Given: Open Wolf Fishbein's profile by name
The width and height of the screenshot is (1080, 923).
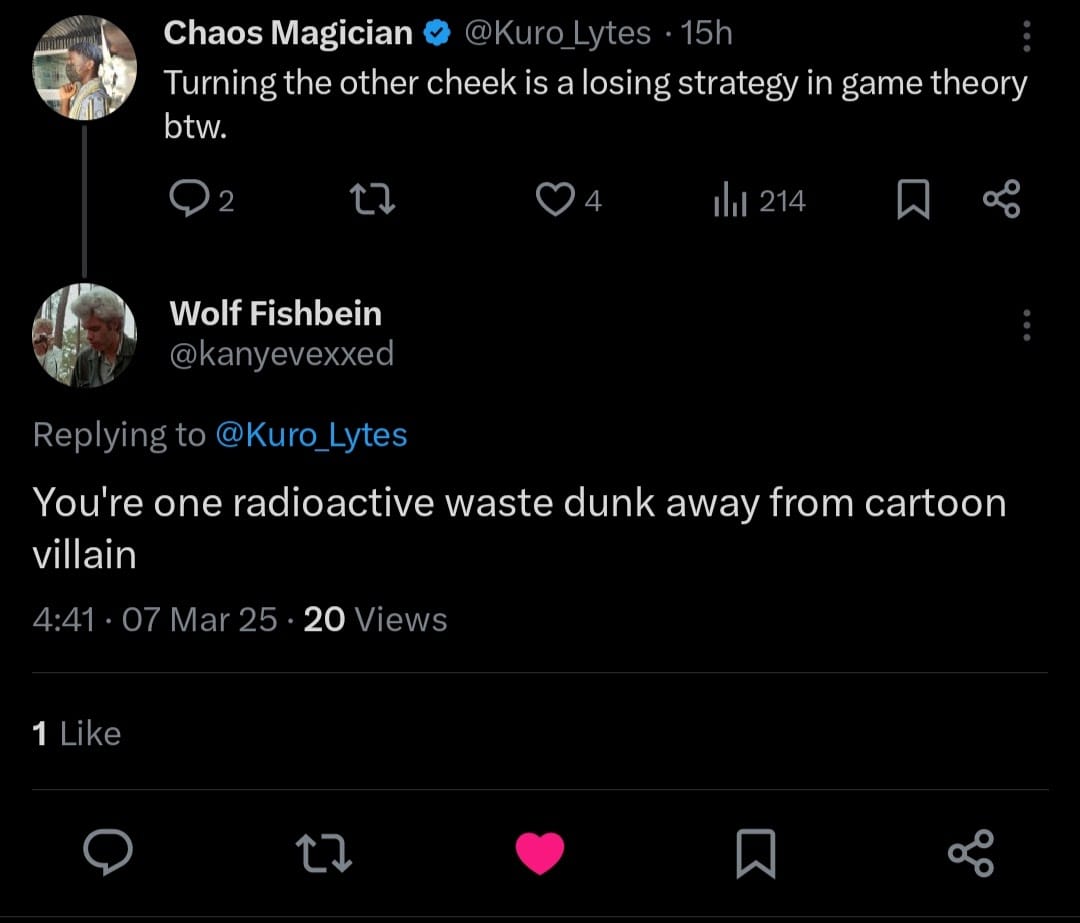Looking at the screenshot, I should click(x=275, y=313).
